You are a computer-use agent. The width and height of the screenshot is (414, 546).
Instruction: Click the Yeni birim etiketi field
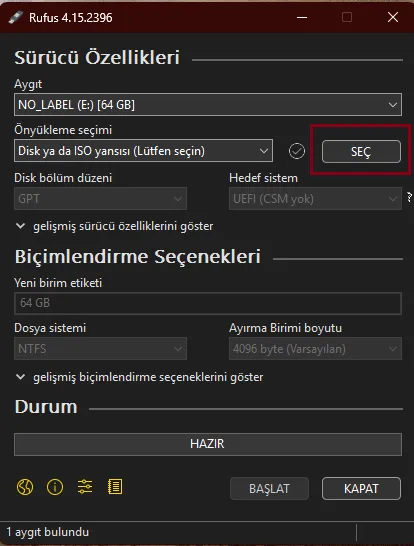208,303
